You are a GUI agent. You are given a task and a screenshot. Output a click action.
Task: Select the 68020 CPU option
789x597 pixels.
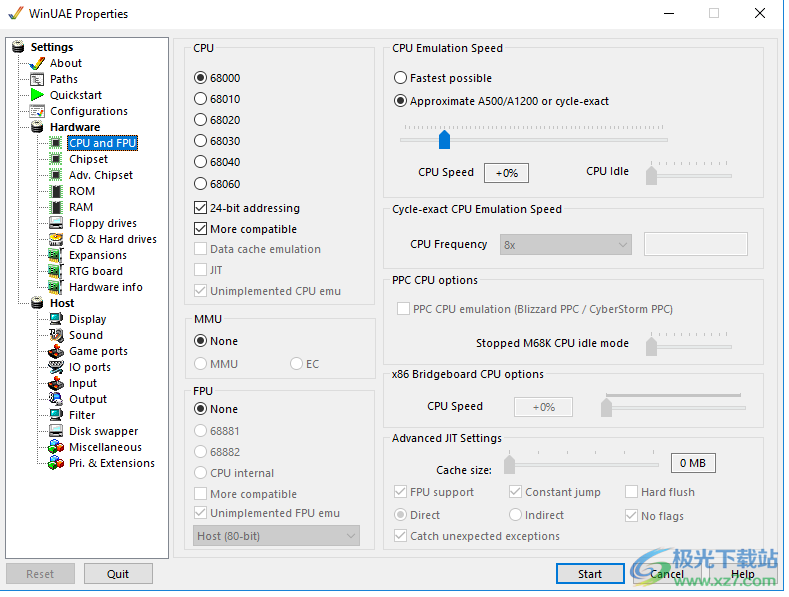(200, 120)
